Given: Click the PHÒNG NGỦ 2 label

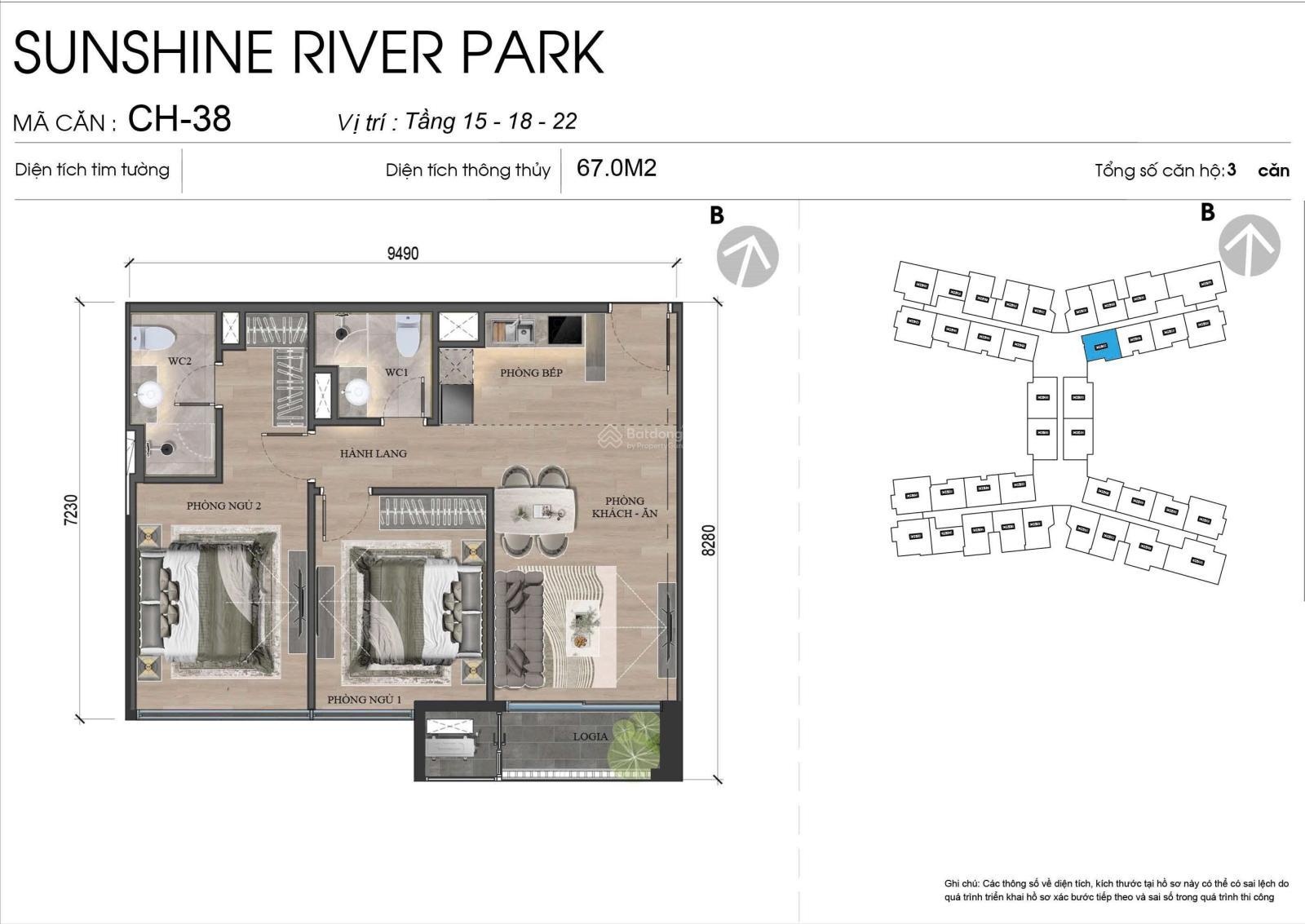Looking at the screenshot, I should [223, 506].
